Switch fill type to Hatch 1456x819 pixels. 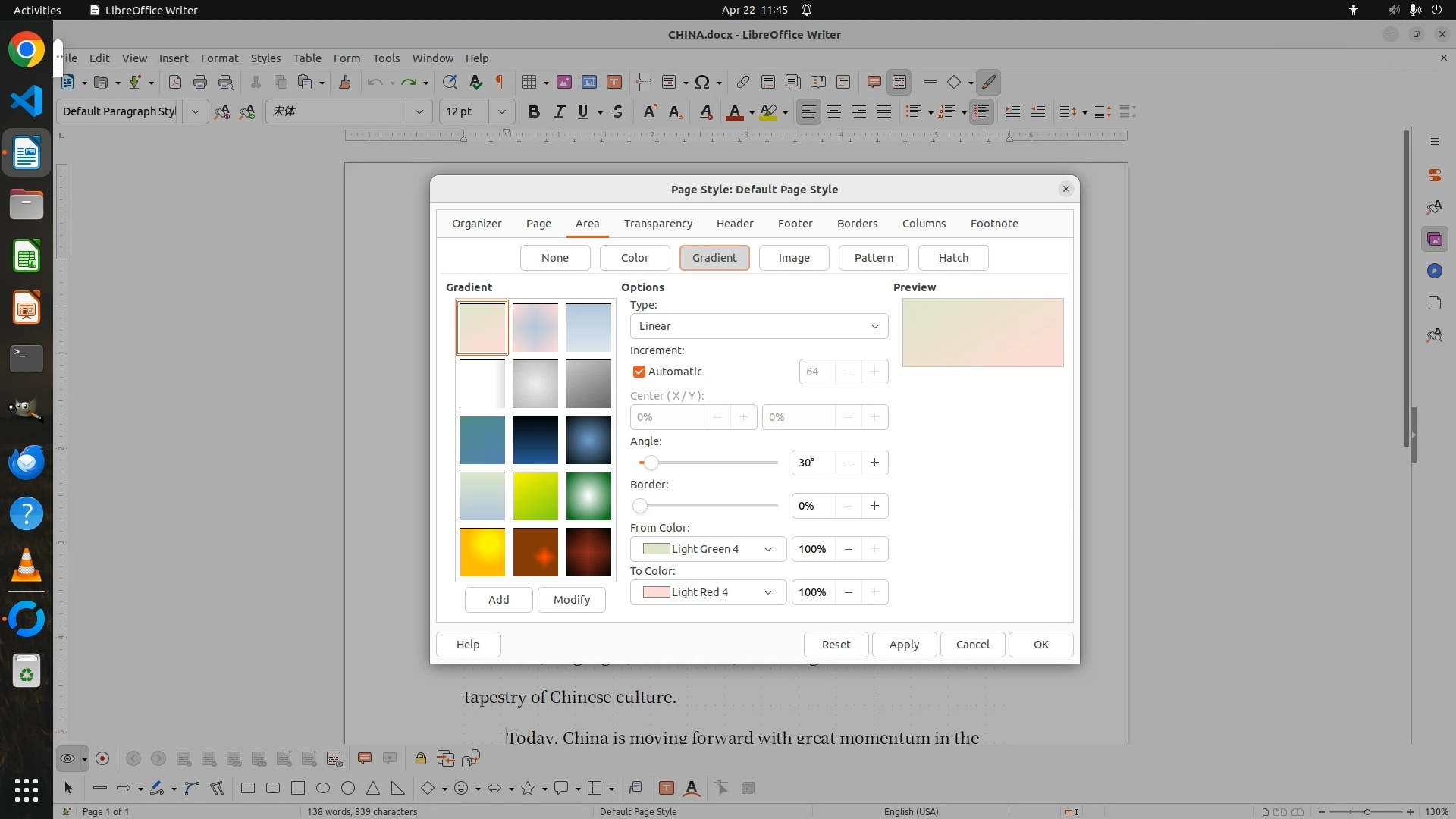point(952,258)
